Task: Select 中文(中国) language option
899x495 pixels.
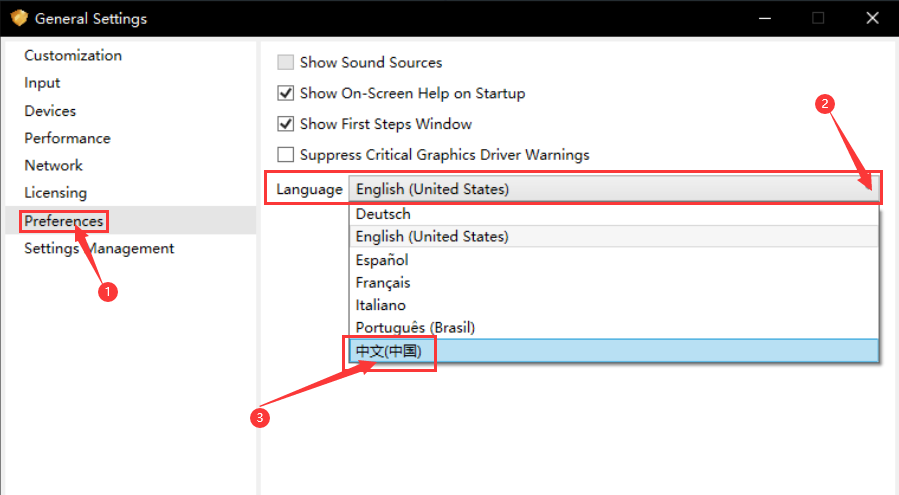Action: pyautogui.click(x=613, y=350)
